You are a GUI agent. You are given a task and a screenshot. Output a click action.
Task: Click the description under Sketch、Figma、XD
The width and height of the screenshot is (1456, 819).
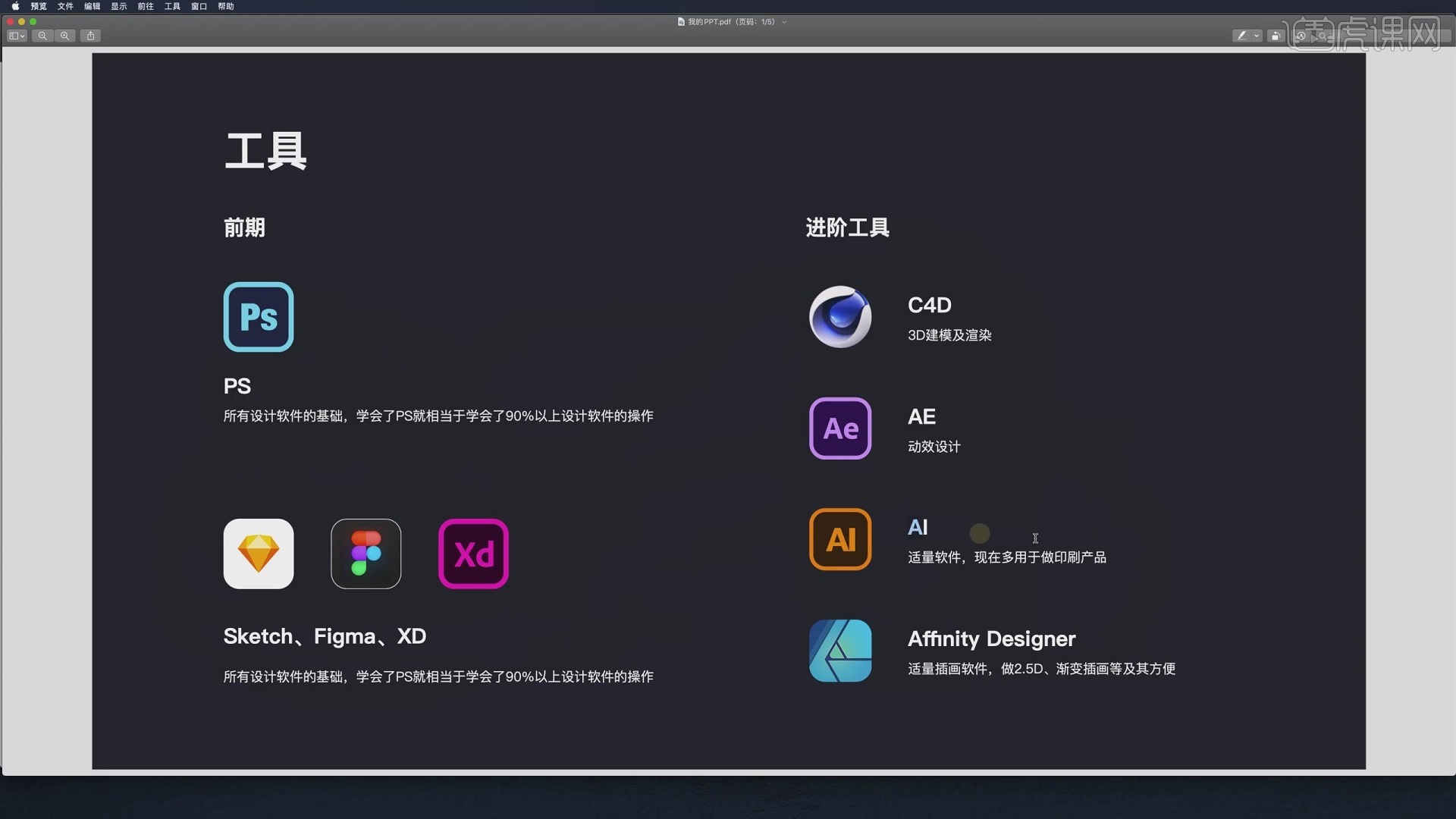(x=438, y=676)
